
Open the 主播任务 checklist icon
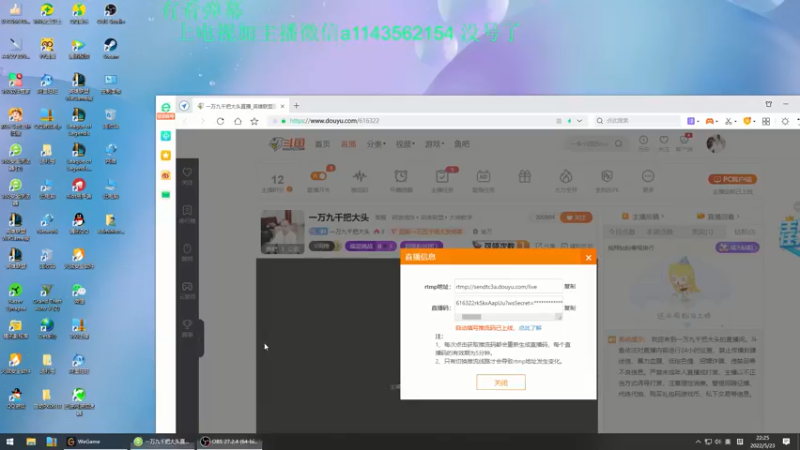(x=442, y=177)
